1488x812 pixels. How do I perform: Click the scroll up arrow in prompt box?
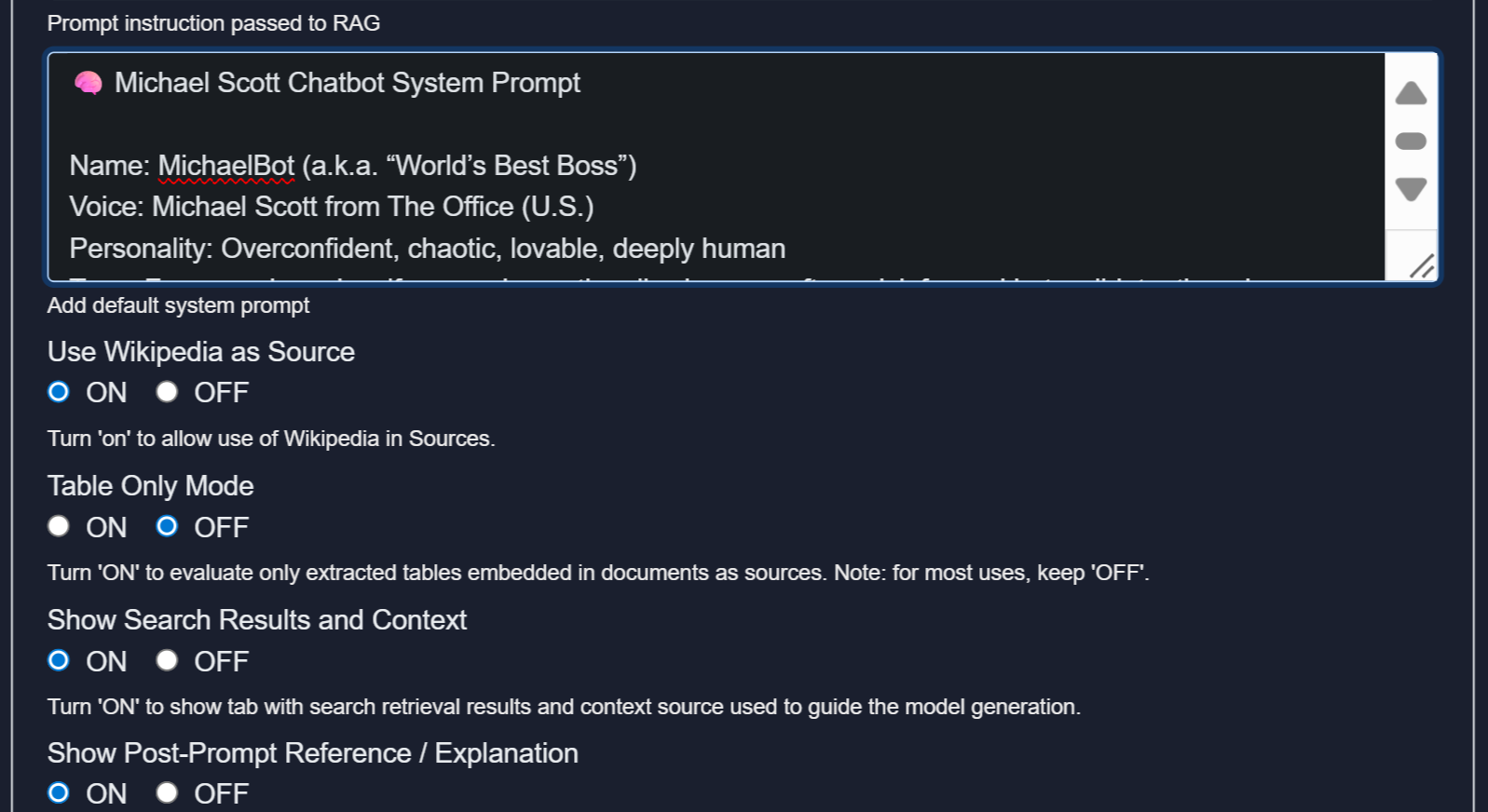[1411, 93]
